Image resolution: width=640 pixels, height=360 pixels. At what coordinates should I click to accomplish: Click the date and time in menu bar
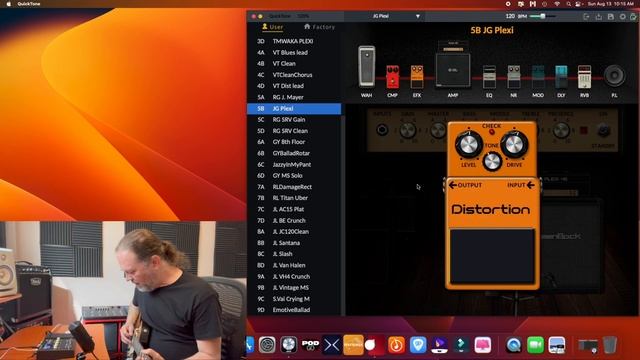611,4
